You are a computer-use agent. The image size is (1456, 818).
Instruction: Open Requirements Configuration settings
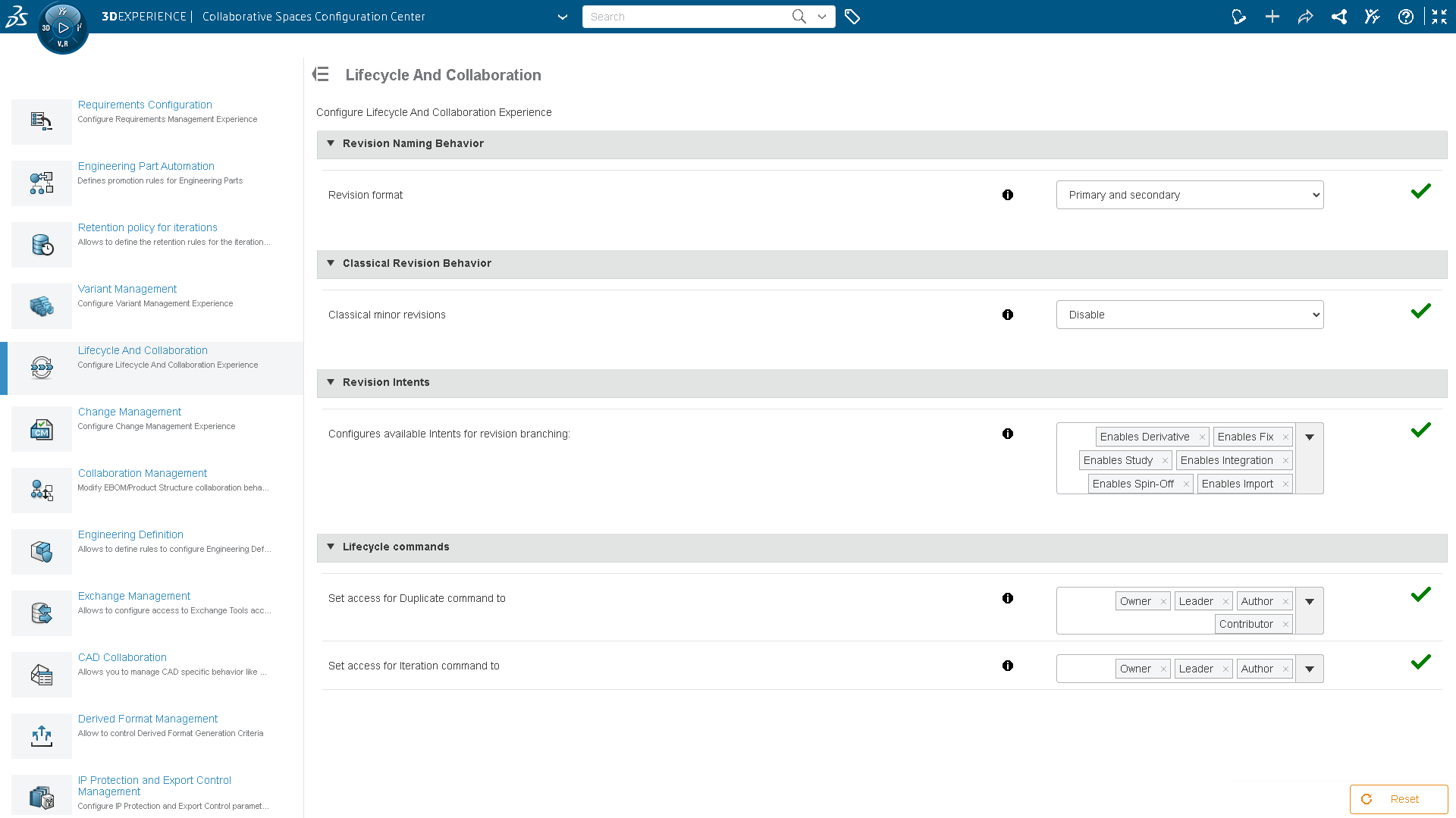click(145, 105)
